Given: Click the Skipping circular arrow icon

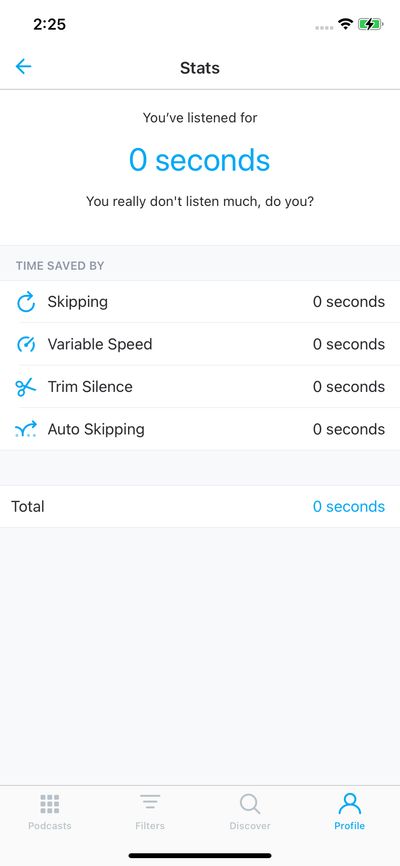Looking at the screenshot, I should [x=25, y=302].
